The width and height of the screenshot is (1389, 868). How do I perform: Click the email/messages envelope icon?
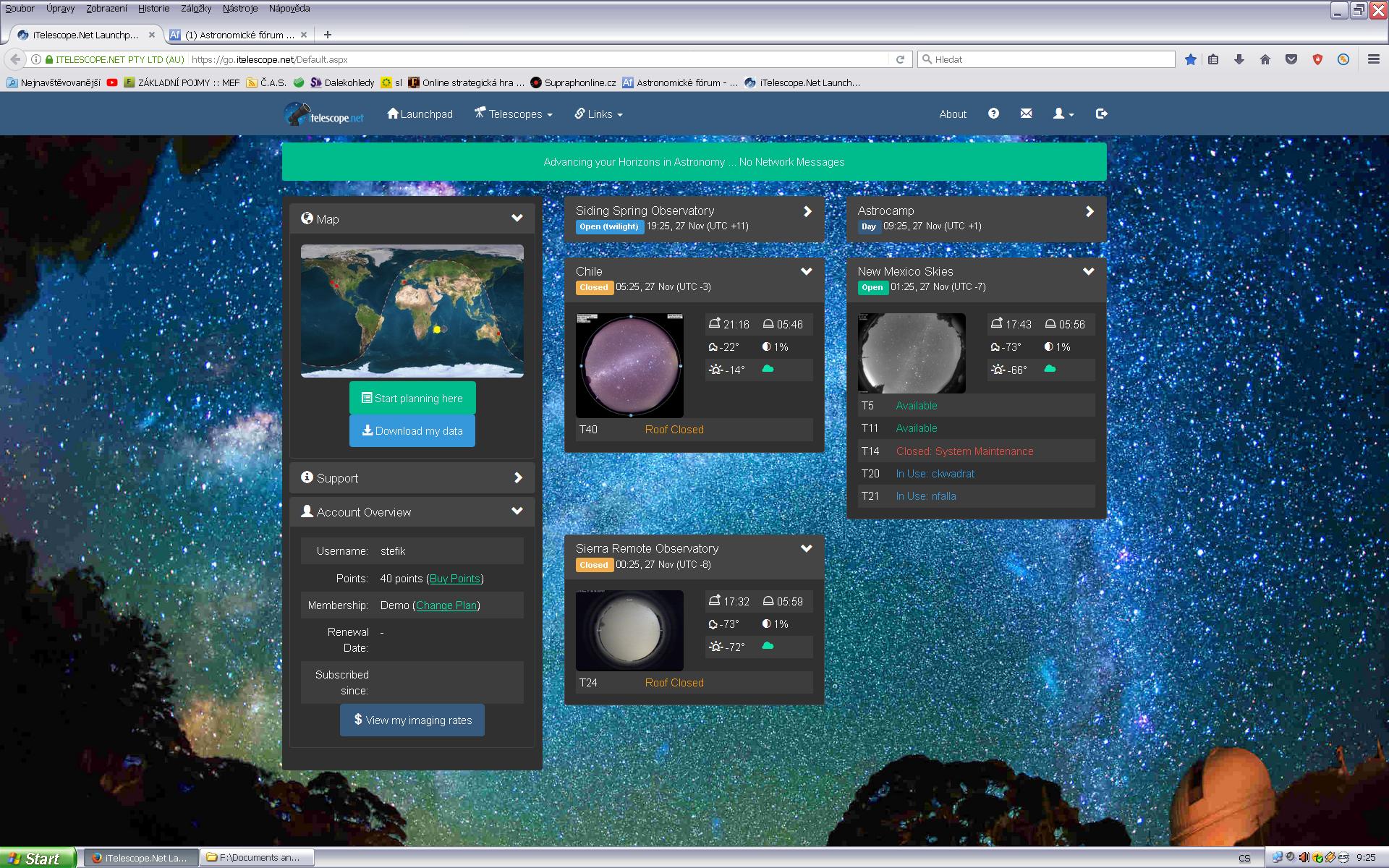(x=1025, y=113)
